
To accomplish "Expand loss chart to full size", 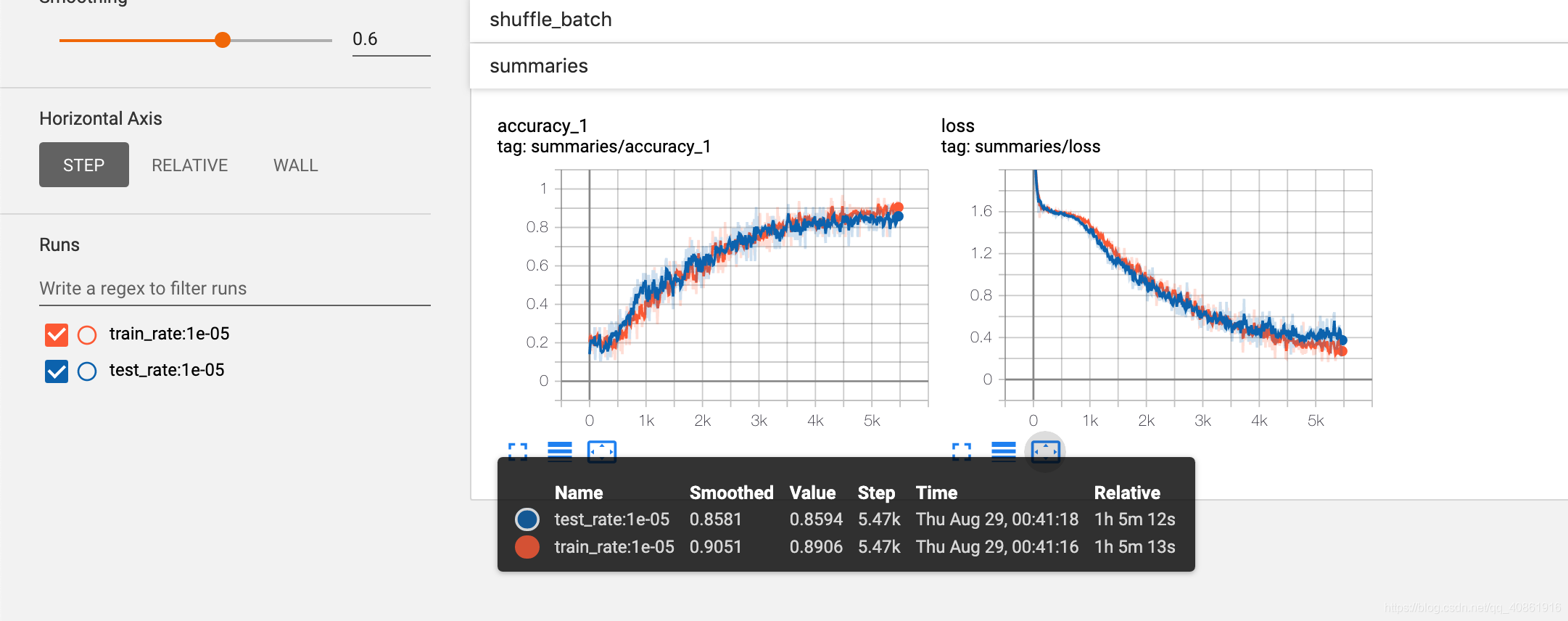I will pyautogui.click(x=962, y=452).
